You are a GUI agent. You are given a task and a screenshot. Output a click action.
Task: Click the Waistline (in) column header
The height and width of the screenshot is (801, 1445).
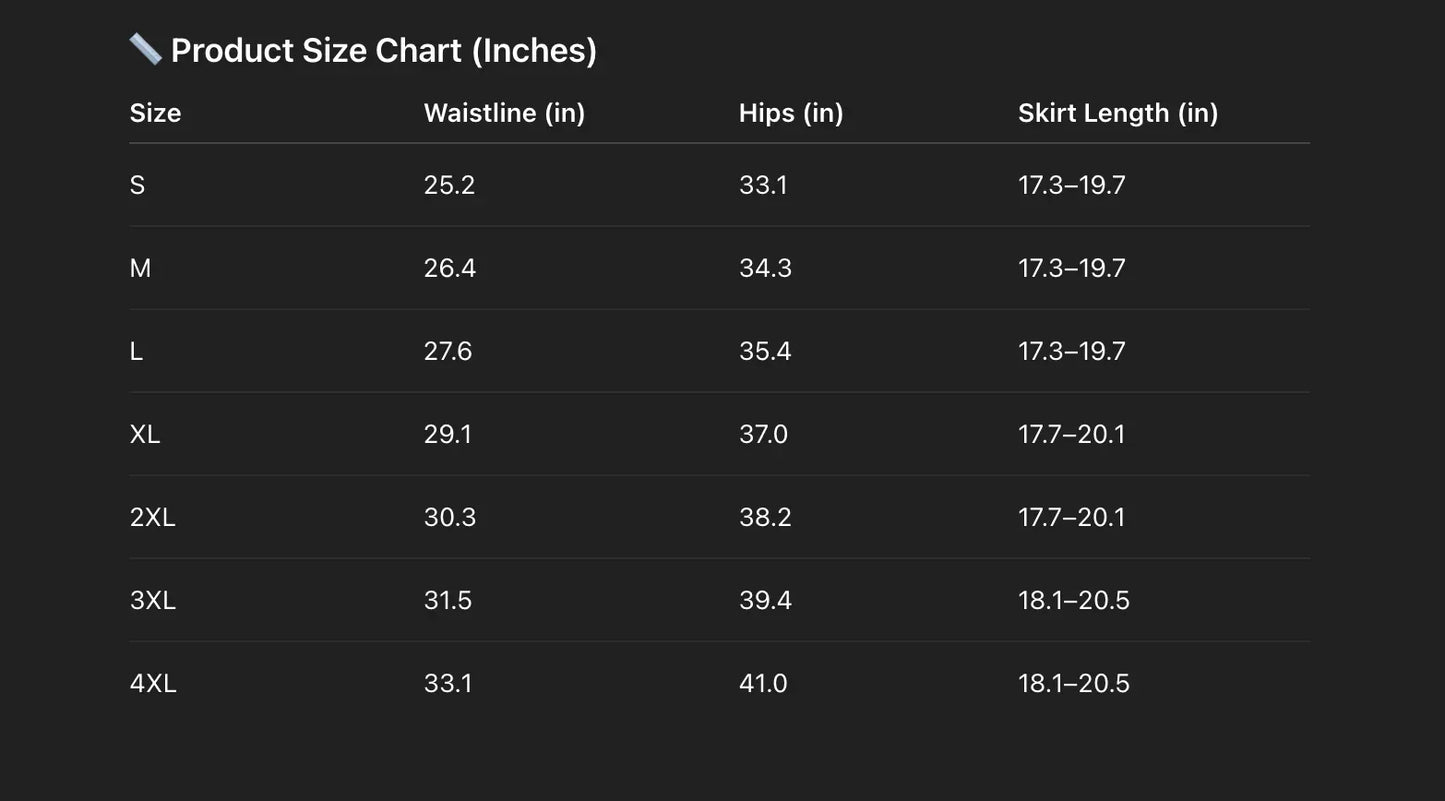tap(504, 113)
